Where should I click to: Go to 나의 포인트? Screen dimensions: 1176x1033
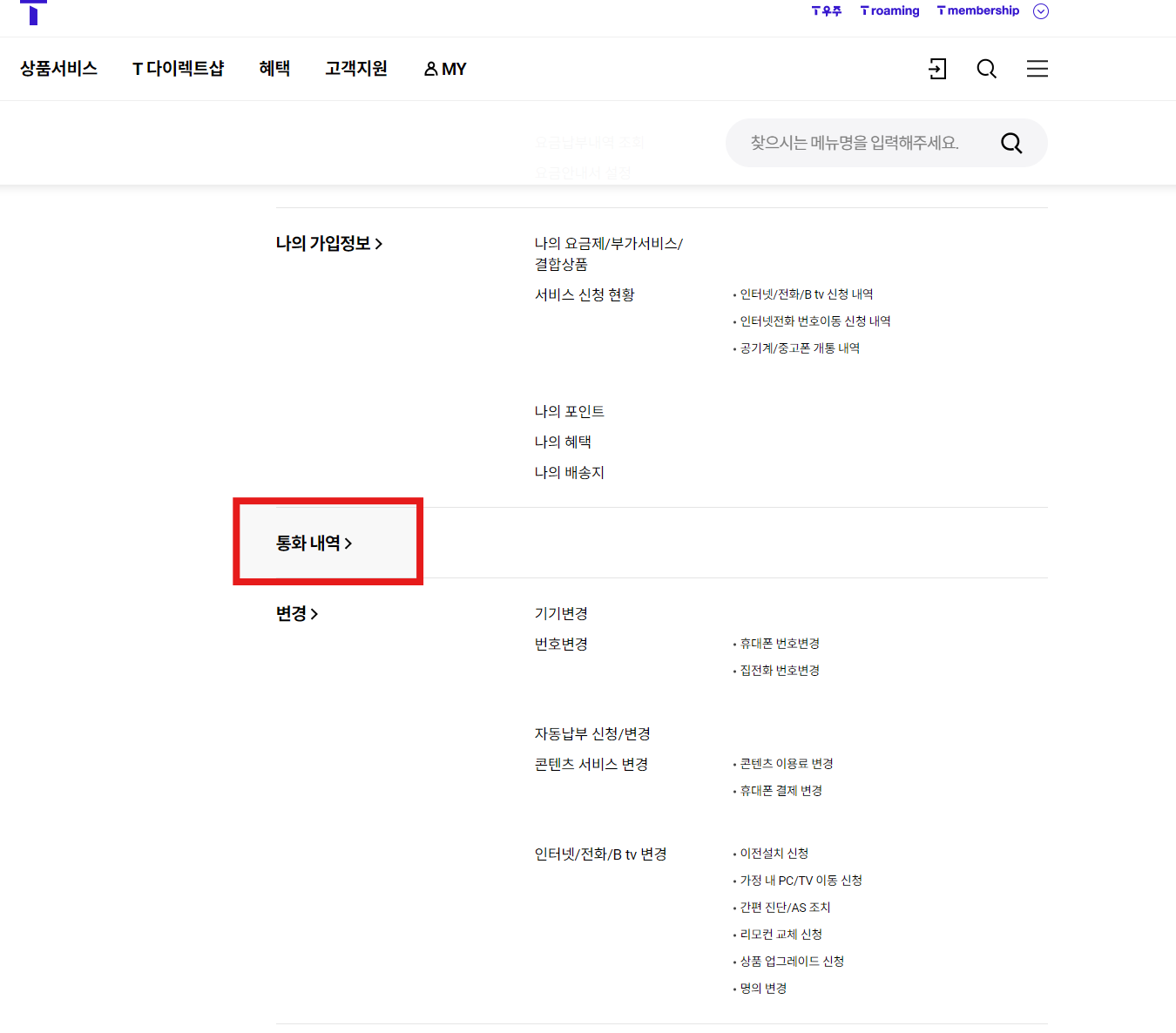click(x=570, y=412)
